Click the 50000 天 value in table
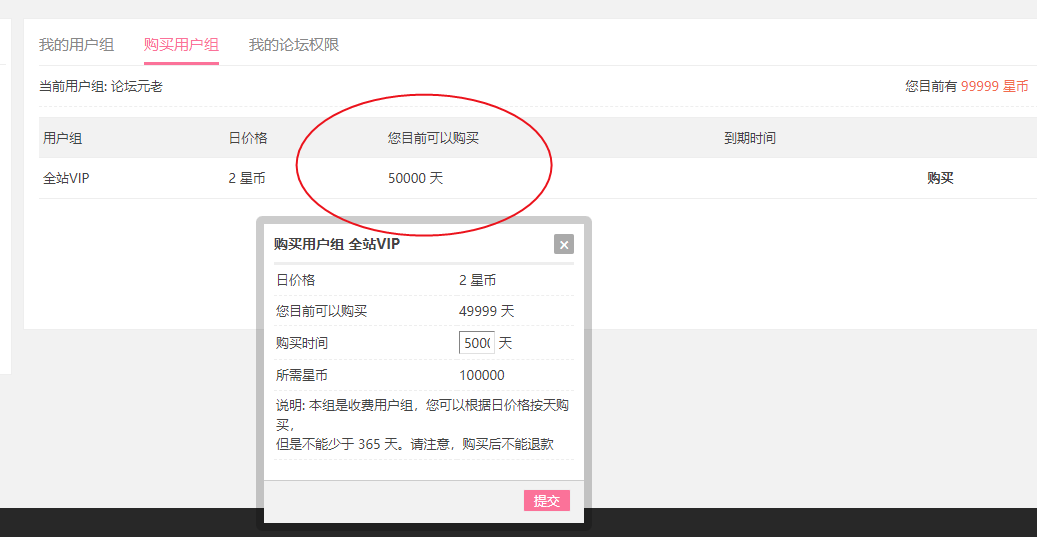Viewport: 1037px width, 537px height. (x=415, y=178)
